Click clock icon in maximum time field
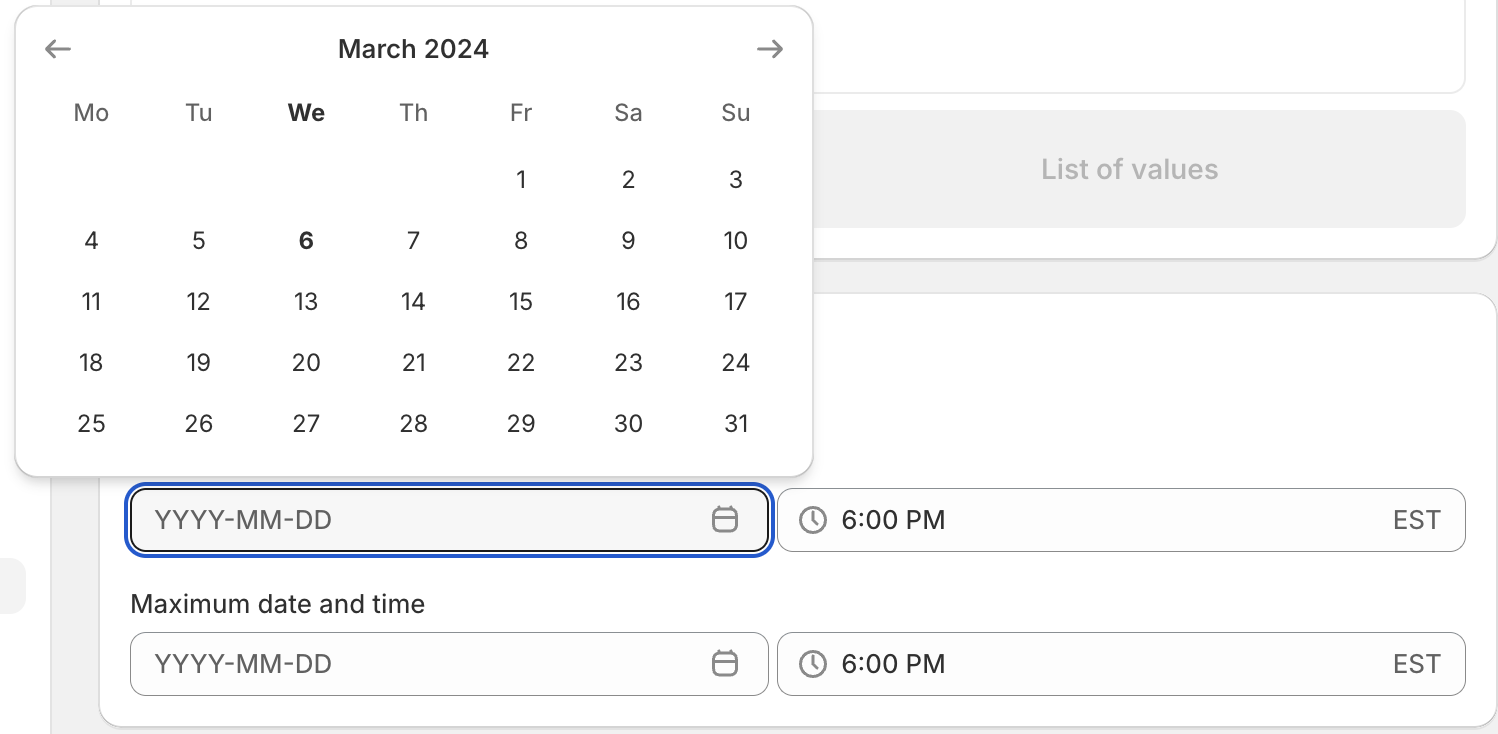This screenshot has width=1498, height=734. click(813, 664)
